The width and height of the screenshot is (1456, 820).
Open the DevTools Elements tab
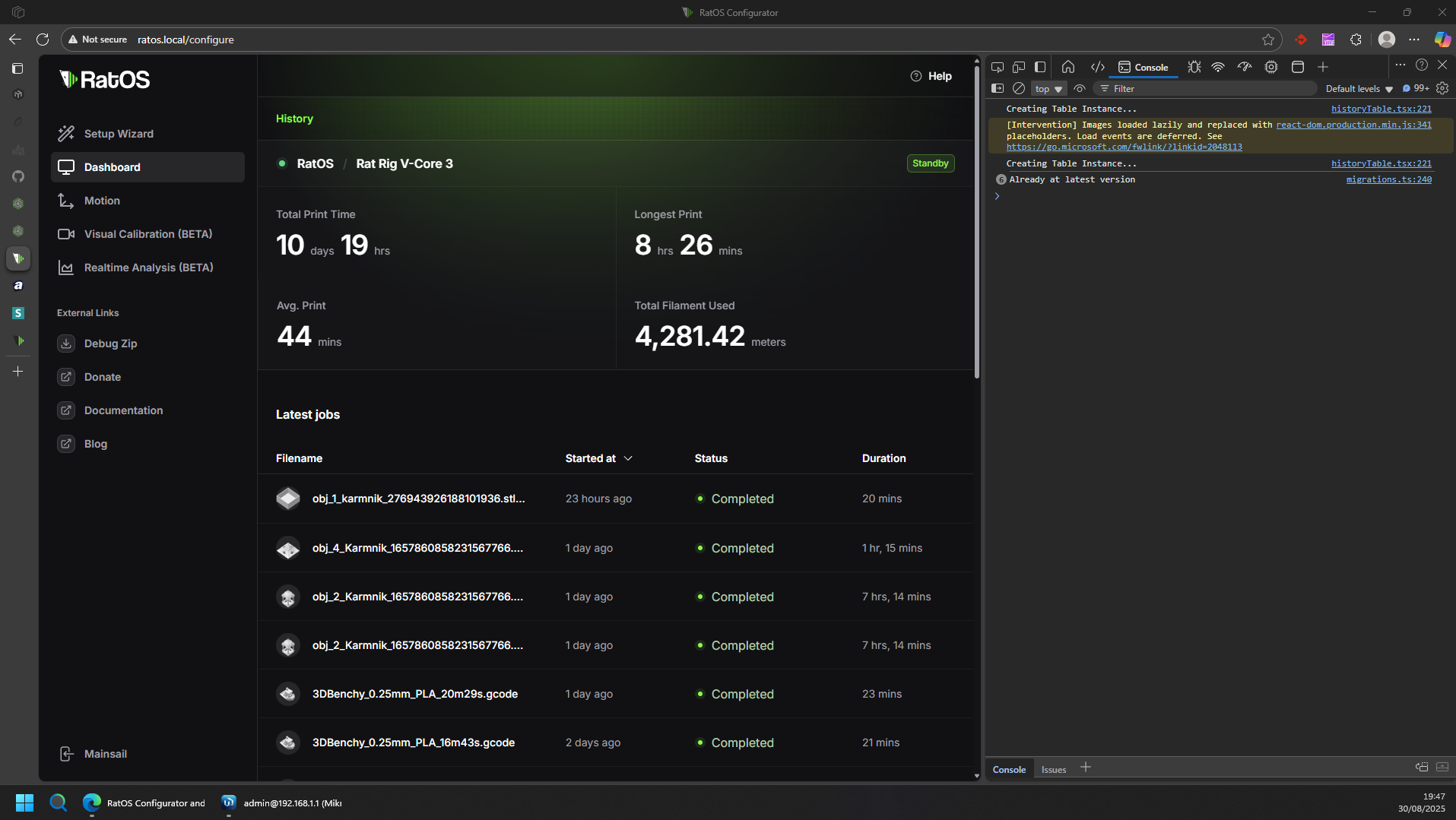(1097, 67)
